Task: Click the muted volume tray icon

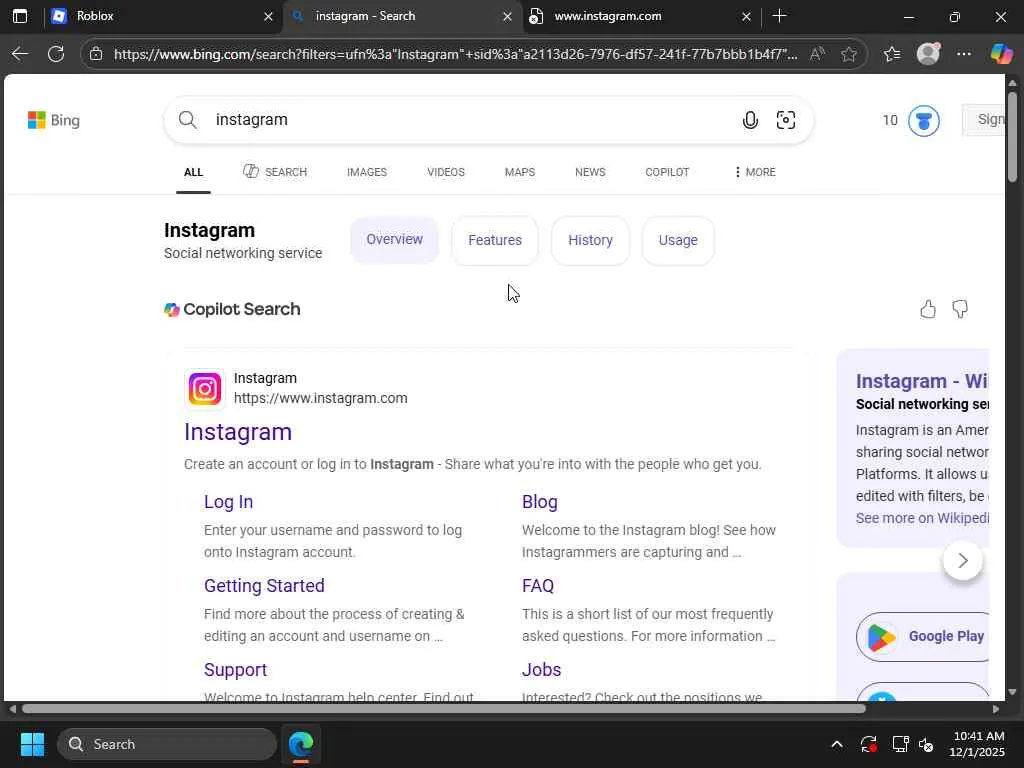Action: [926, 744]
